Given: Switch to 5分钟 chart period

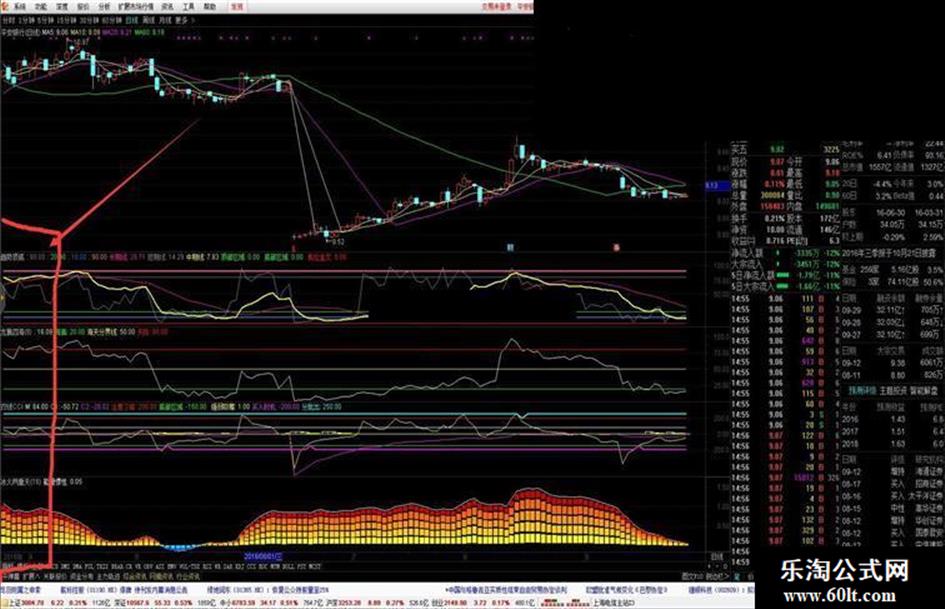Looking at the screenshot, I should 45,20.
